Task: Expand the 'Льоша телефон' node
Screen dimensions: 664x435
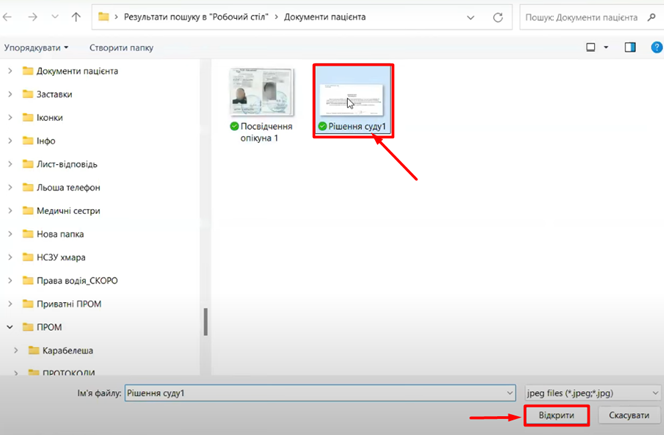Action: pos(10,187)
